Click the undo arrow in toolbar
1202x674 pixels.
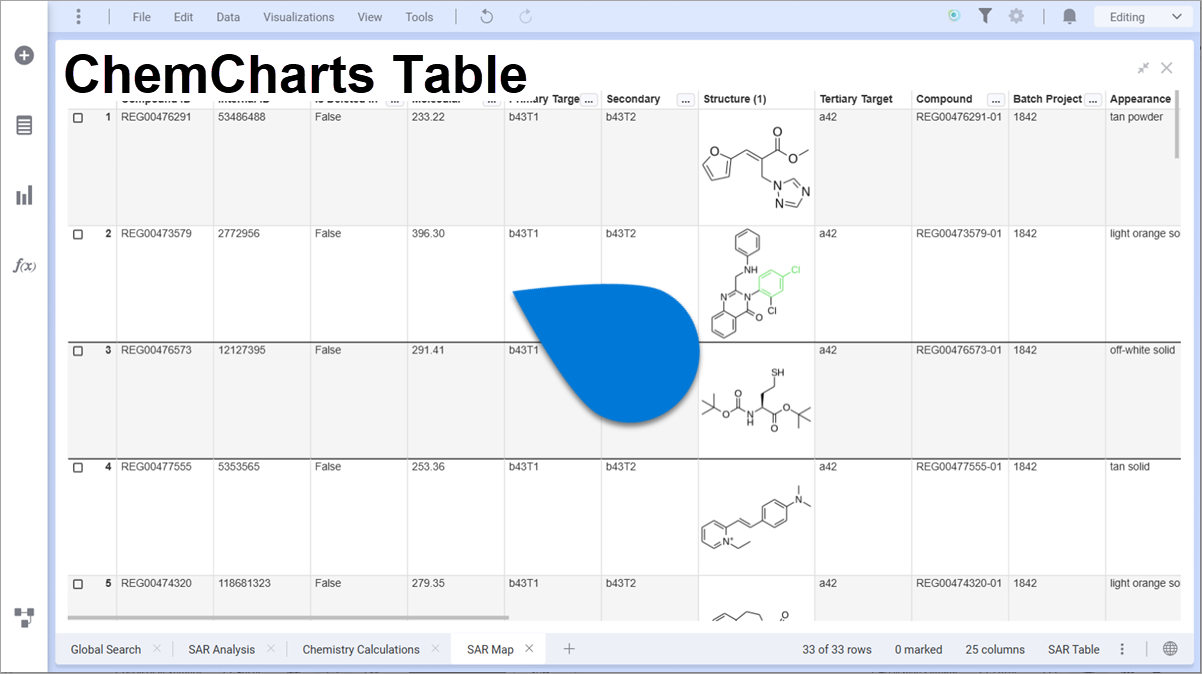[486, 16]
